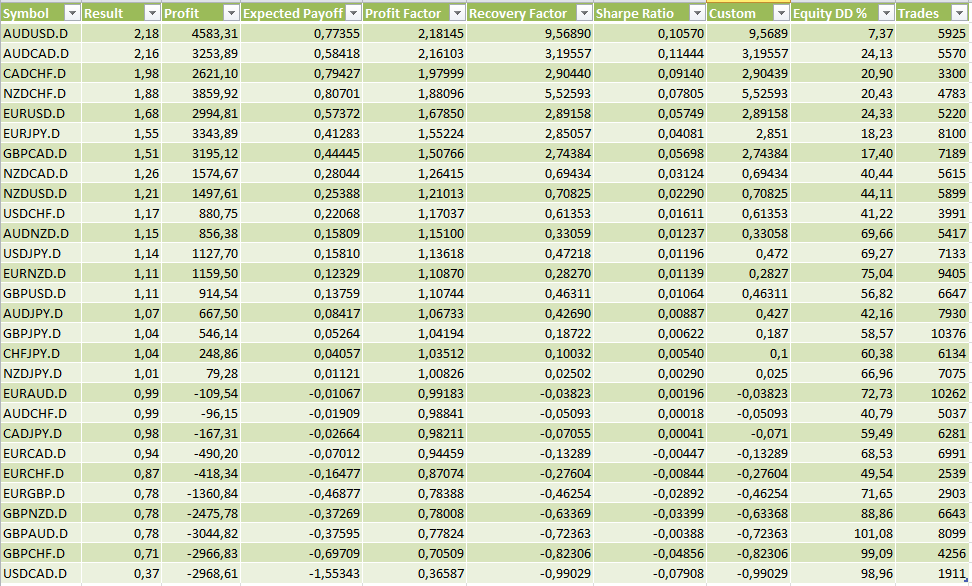
Task: Select the USDJPY.D symbol cell
Action: pos(41,254)
